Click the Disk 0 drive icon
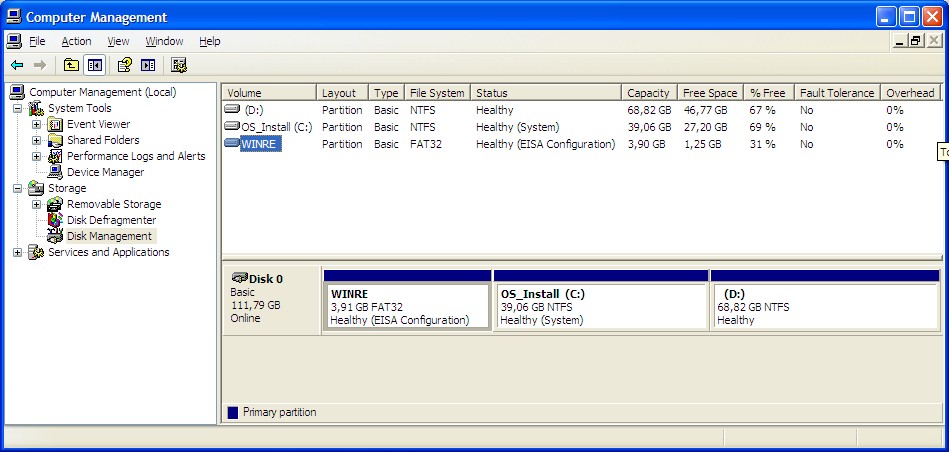This screenshot has width=949, height=452. pyautogui.click(x=240, y=278)
